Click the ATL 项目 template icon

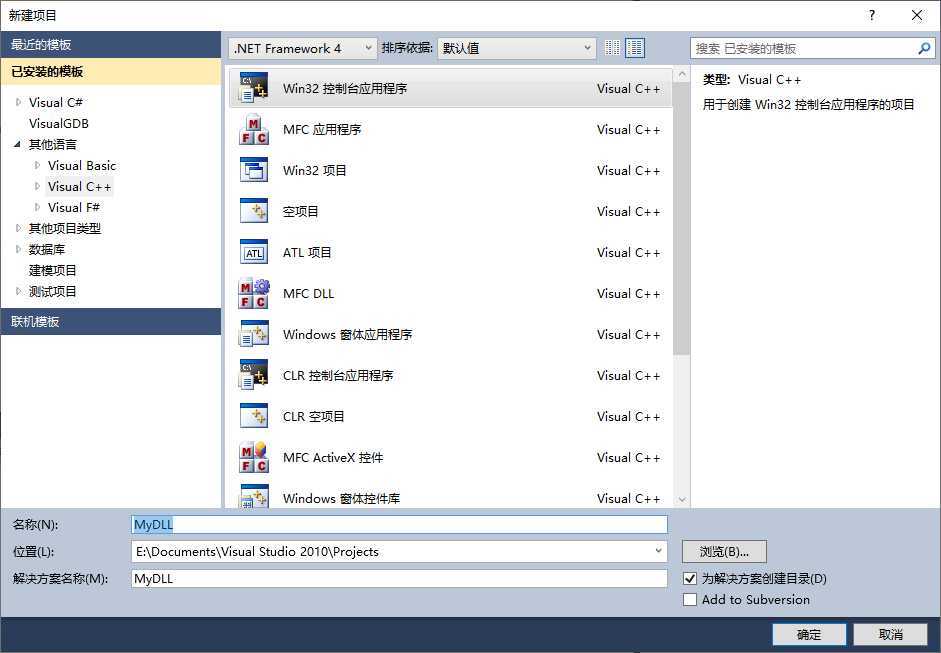pos(254,253)
